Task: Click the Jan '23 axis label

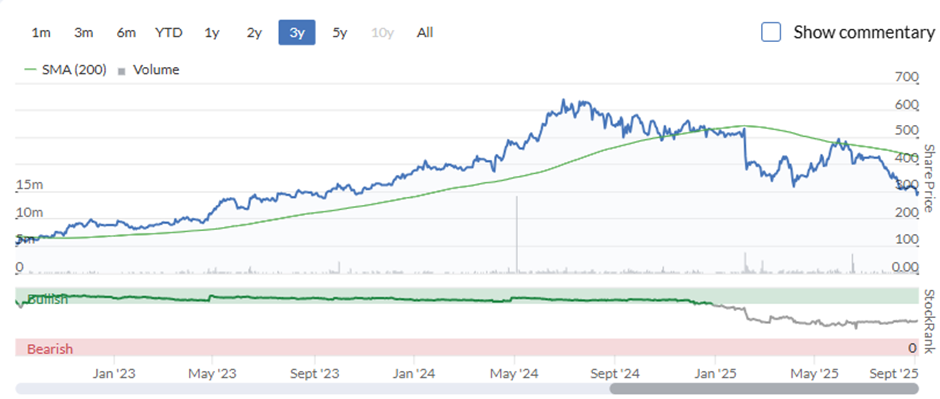Action: 114,374
